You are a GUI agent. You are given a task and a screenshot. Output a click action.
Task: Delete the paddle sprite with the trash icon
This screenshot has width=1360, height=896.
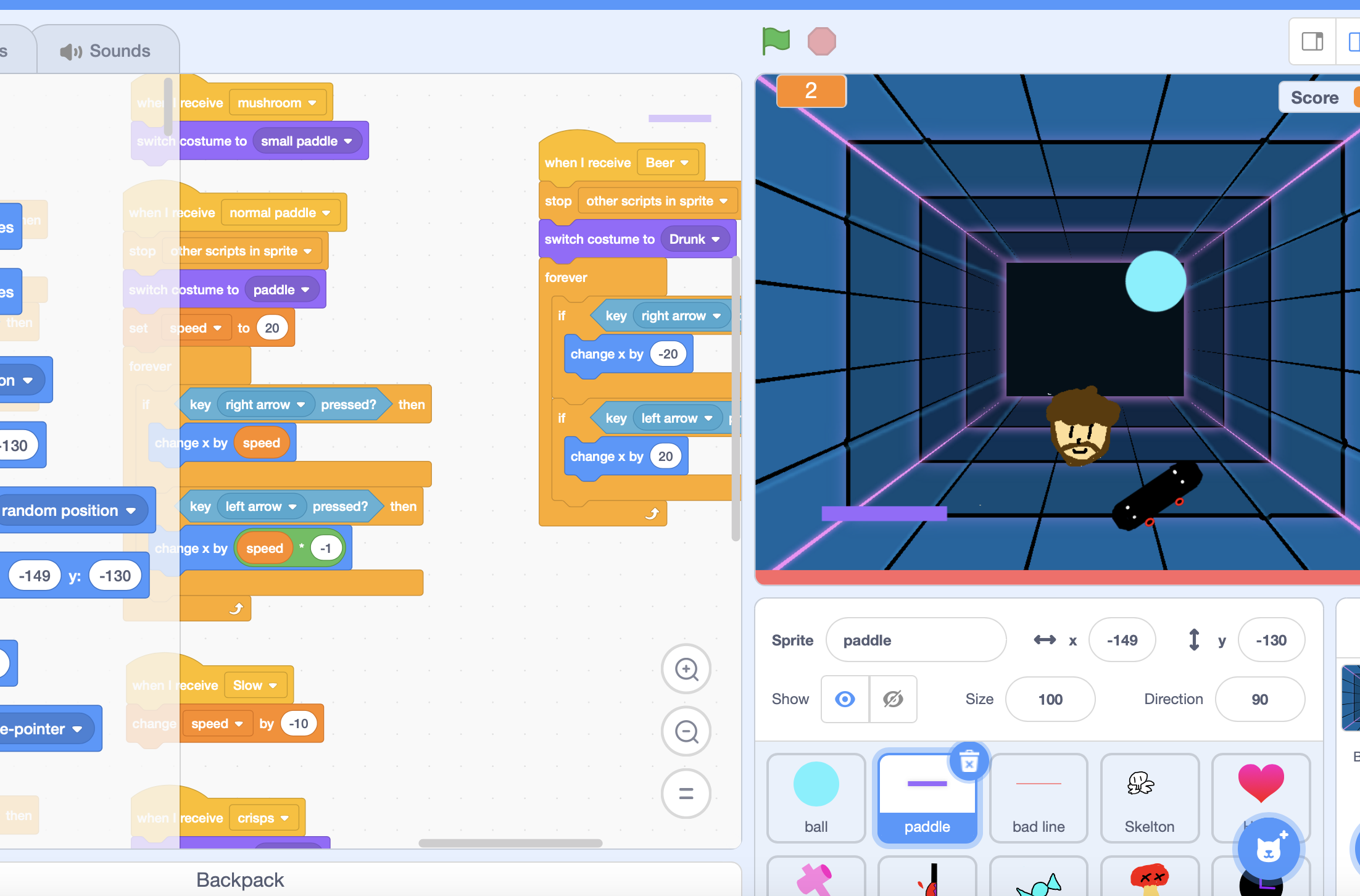tap(969, 761)
